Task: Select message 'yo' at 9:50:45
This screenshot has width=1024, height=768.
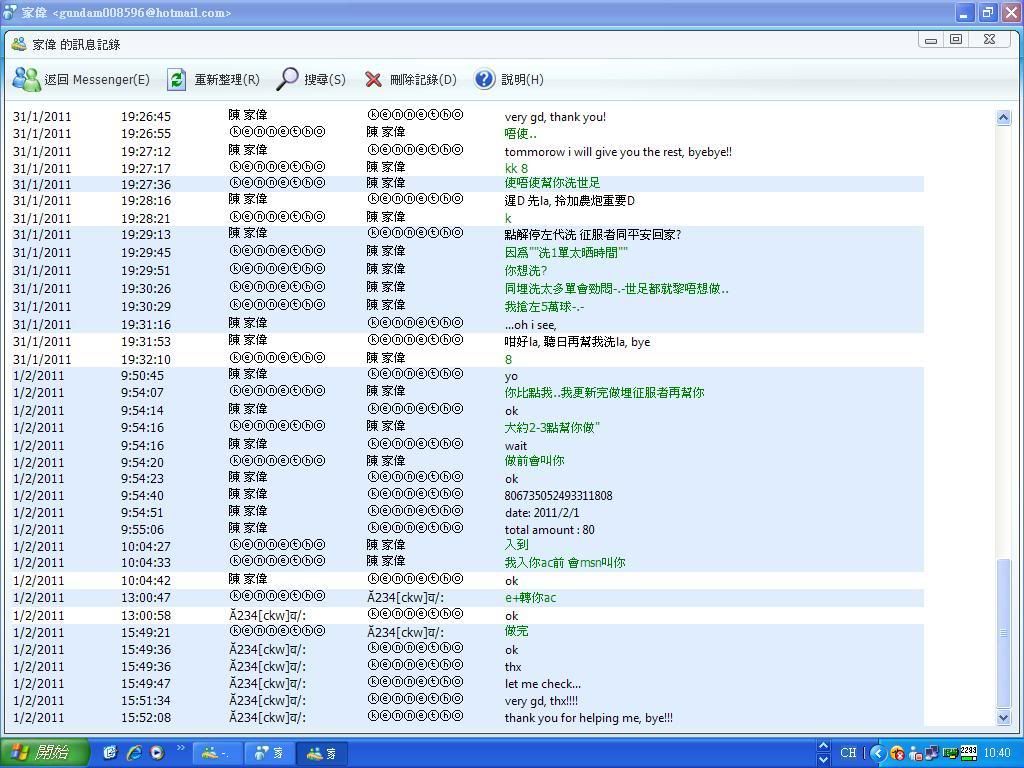Action: click(x=511, y=376)
